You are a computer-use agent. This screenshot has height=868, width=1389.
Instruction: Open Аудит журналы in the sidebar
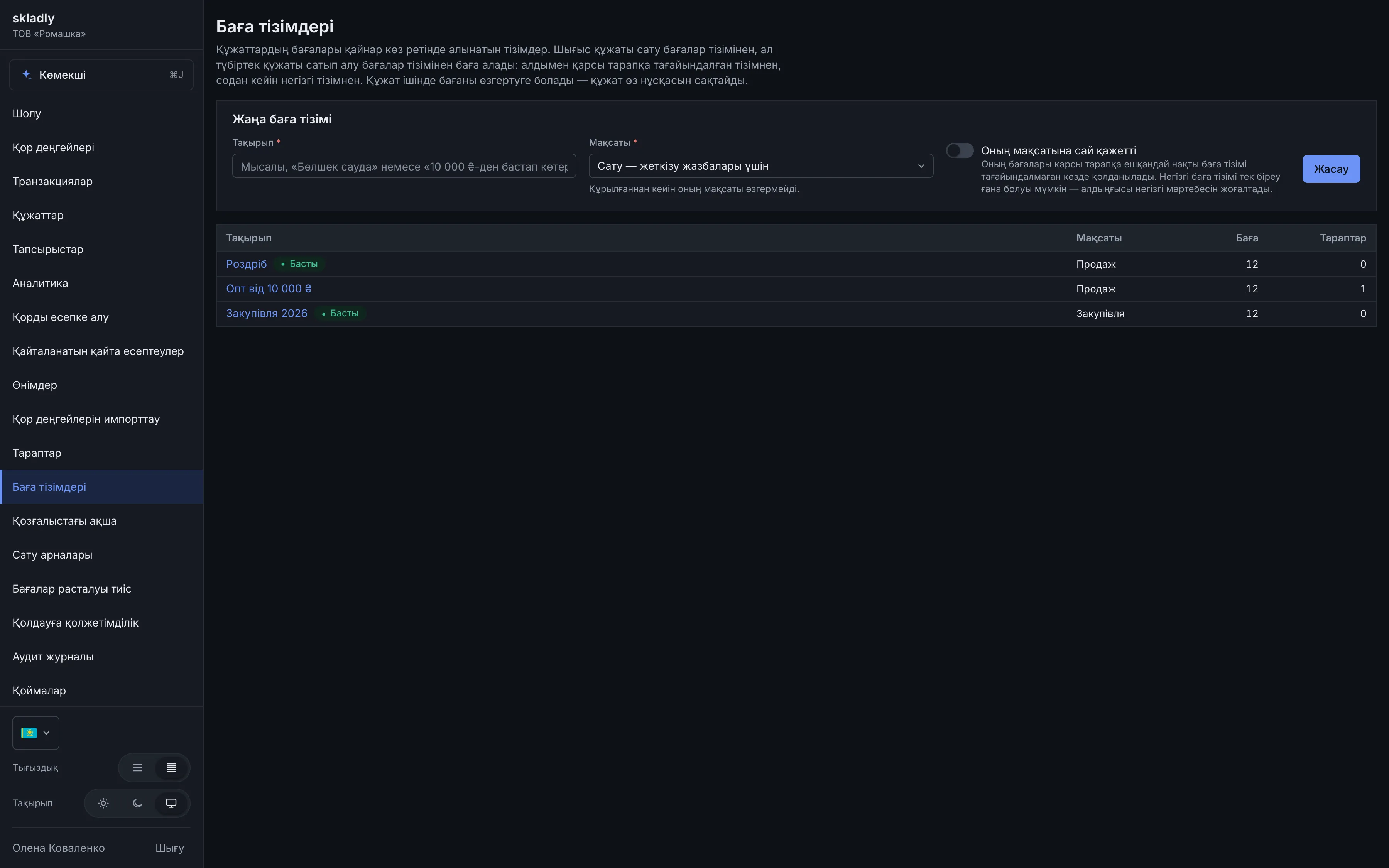tap(101, 657)
